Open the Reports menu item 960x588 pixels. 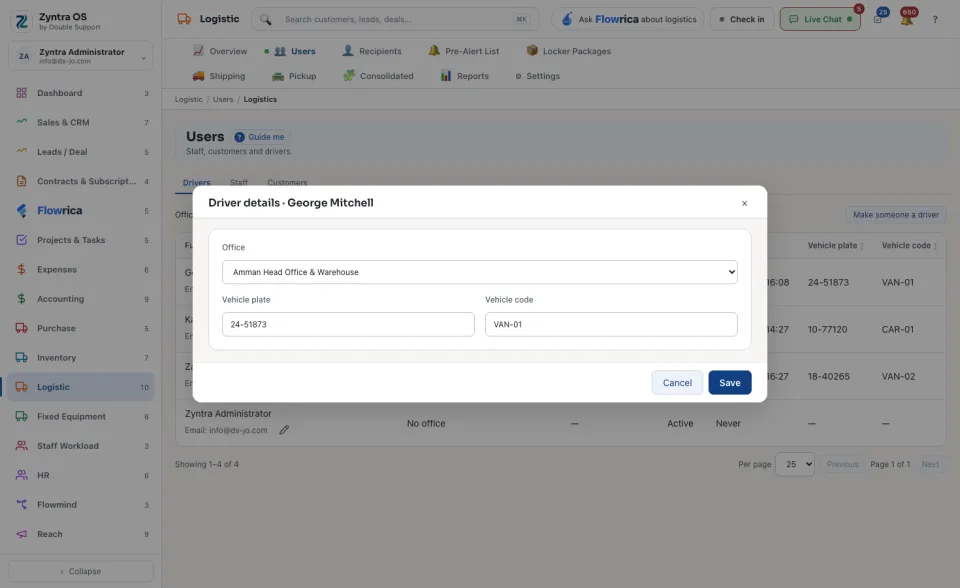[465, 76]
